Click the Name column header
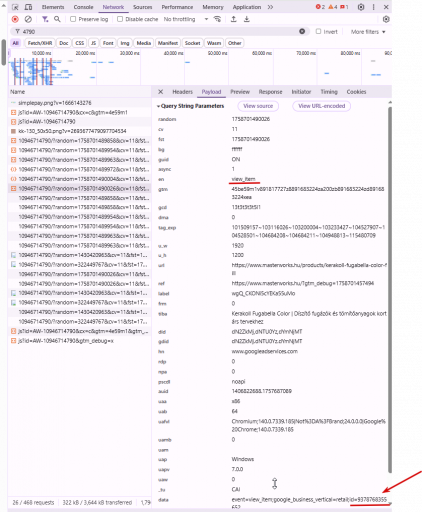This screenshot has width=422, height=512. 80,92
